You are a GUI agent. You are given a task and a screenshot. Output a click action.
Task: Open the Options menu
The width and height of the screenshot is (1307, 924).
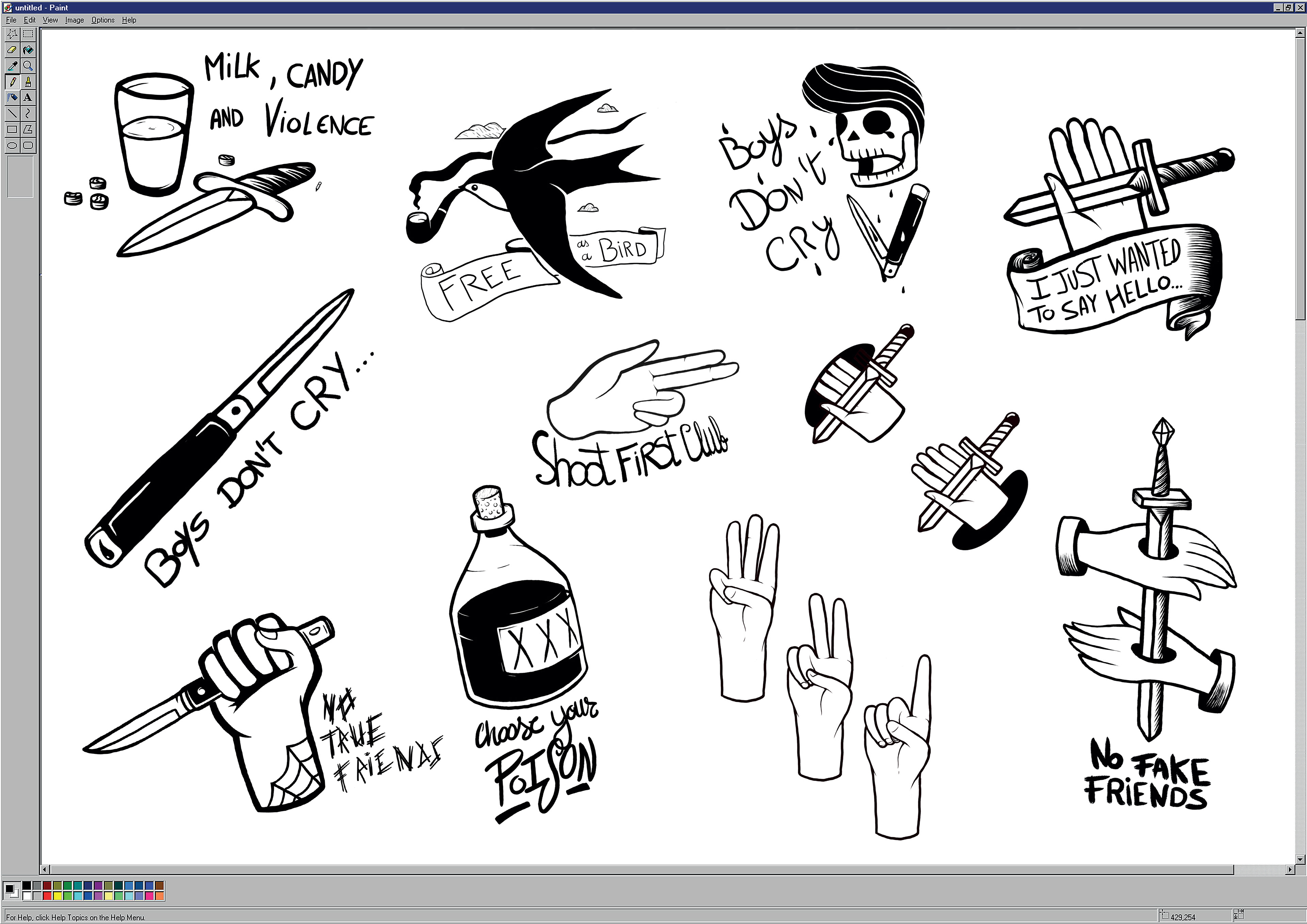pos(102,20)
